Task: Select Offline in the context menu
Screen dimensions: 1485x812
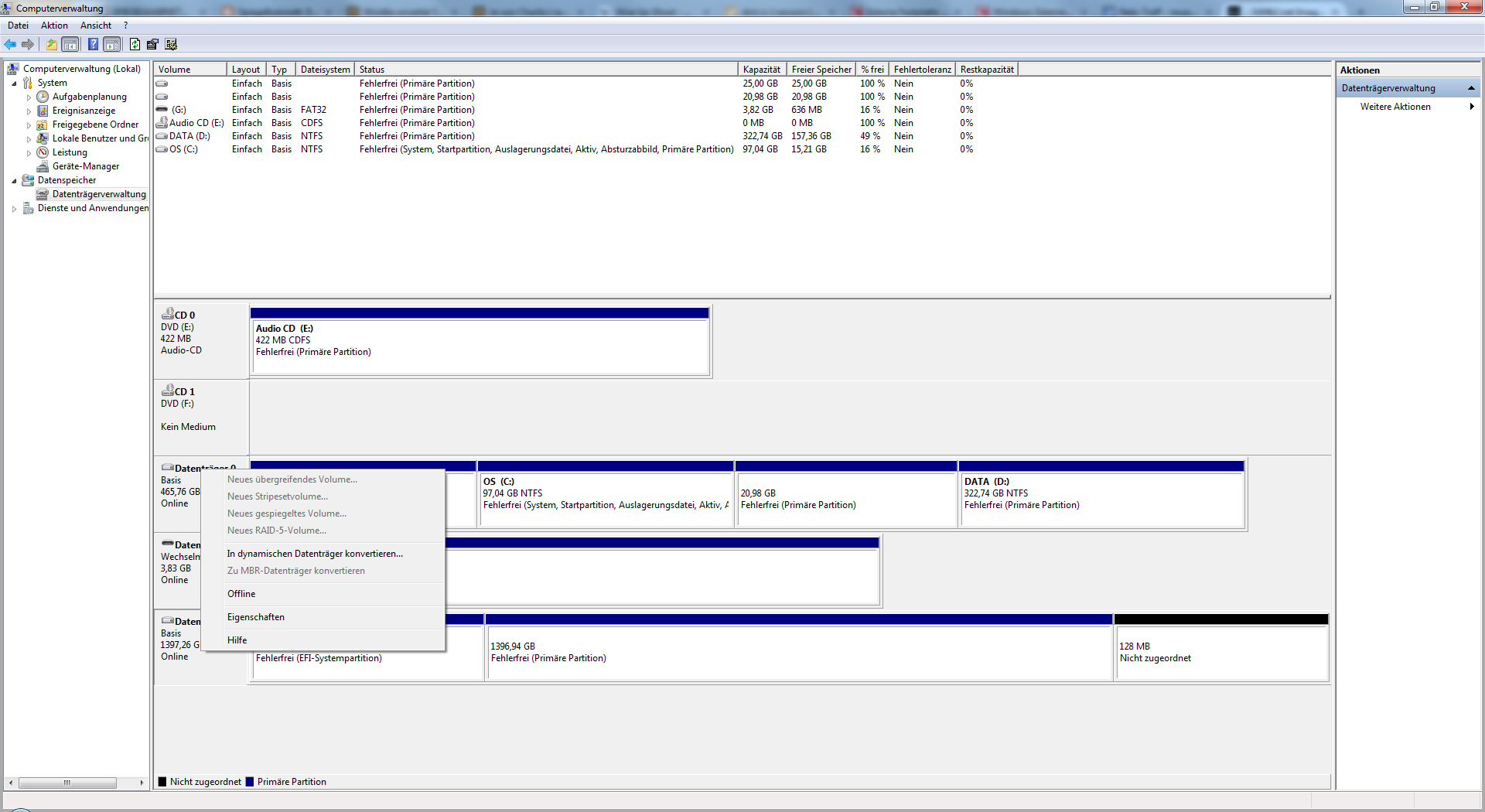Action: click(x=241, y=594)
